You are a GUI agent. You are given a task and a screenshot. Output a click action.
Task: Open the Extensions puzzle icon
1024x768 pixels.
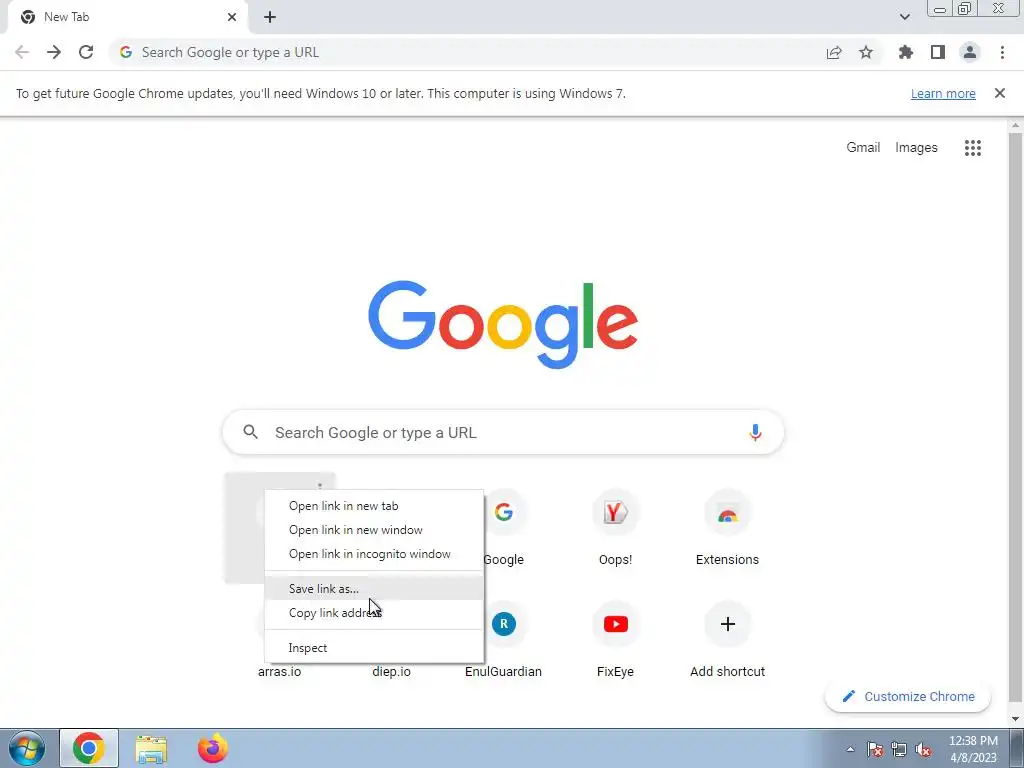pos(905,52)
